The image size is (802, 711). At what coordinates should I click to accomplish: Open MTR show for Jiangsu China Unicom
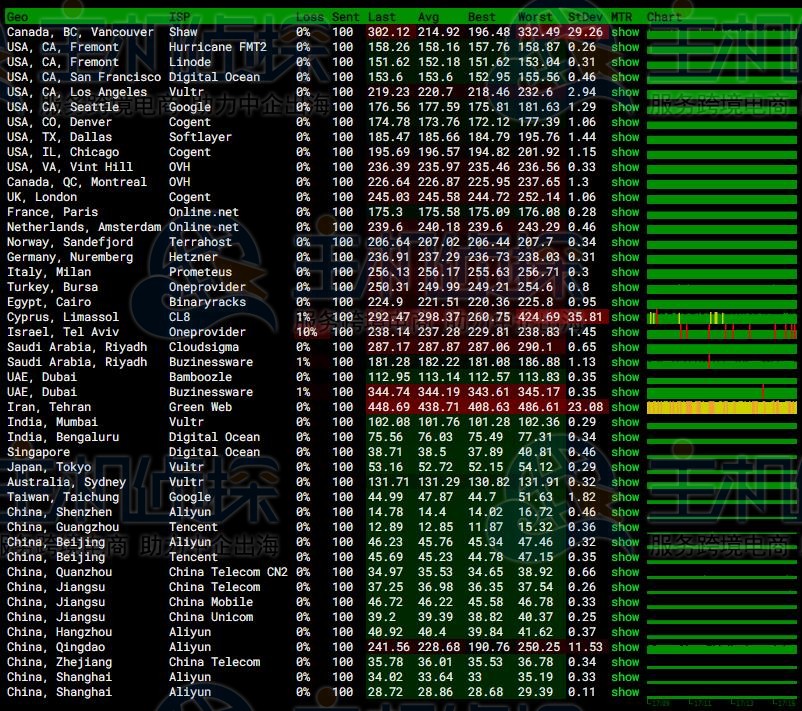coord(625,617)
